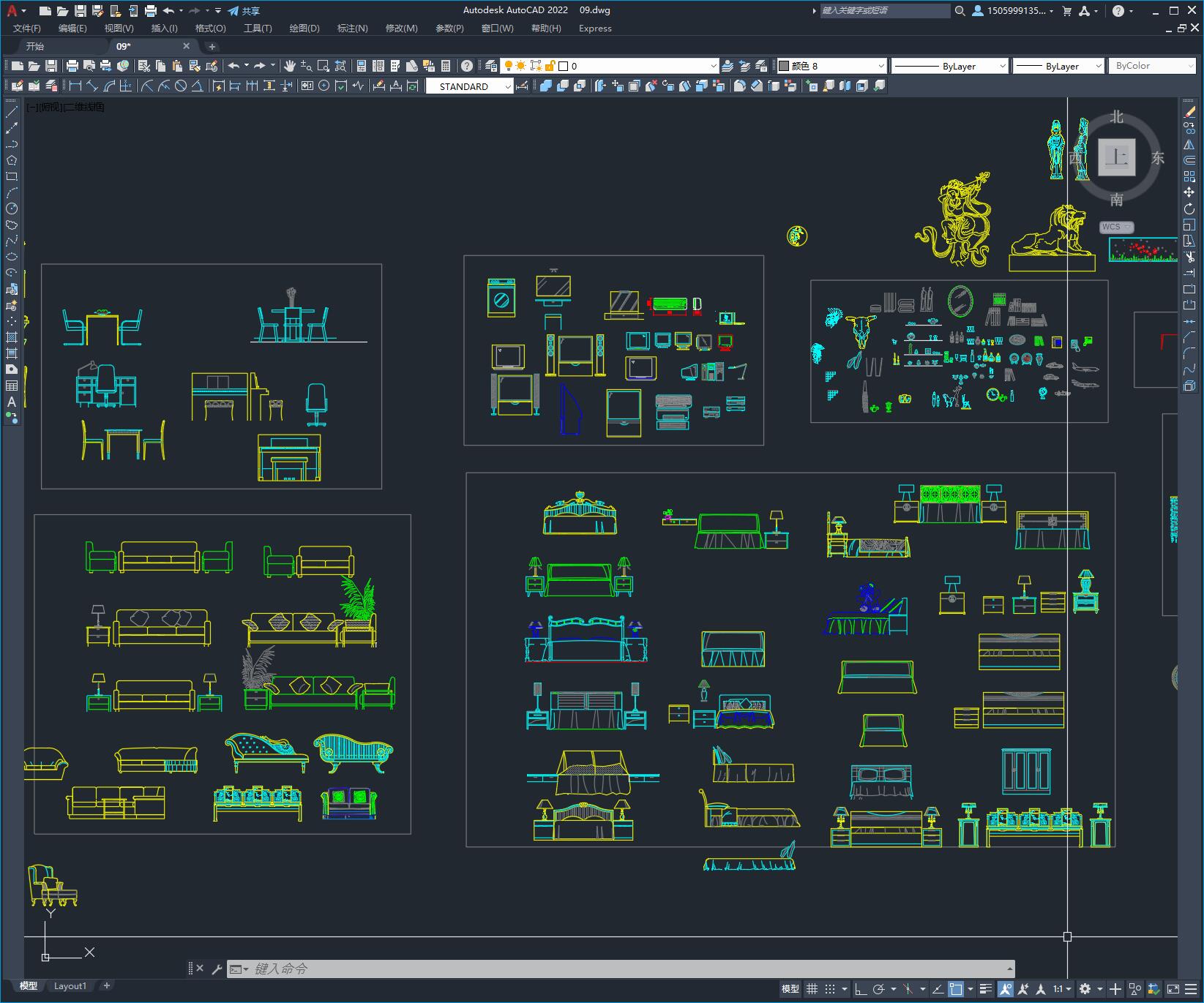Add a new layout with plus button
Viewport: 1204px width, 1003px height.
(107, 986)
